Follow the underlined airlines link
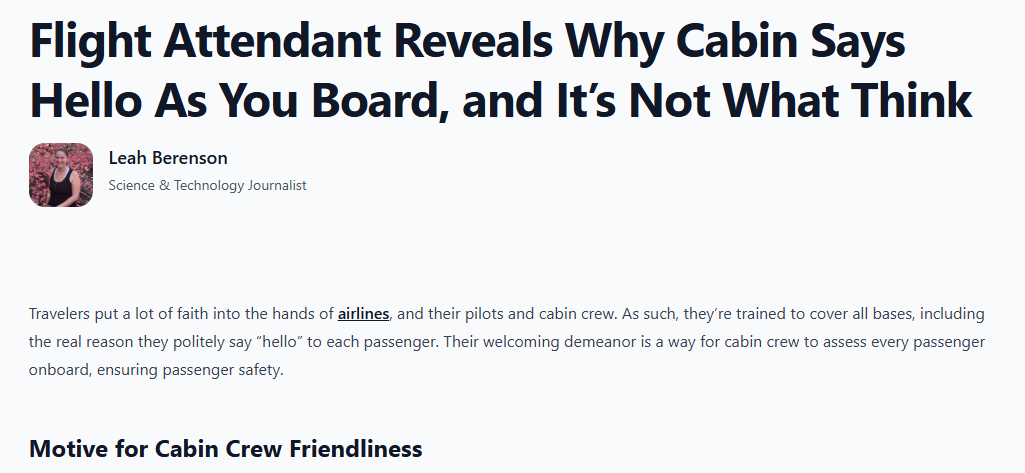 363,314
